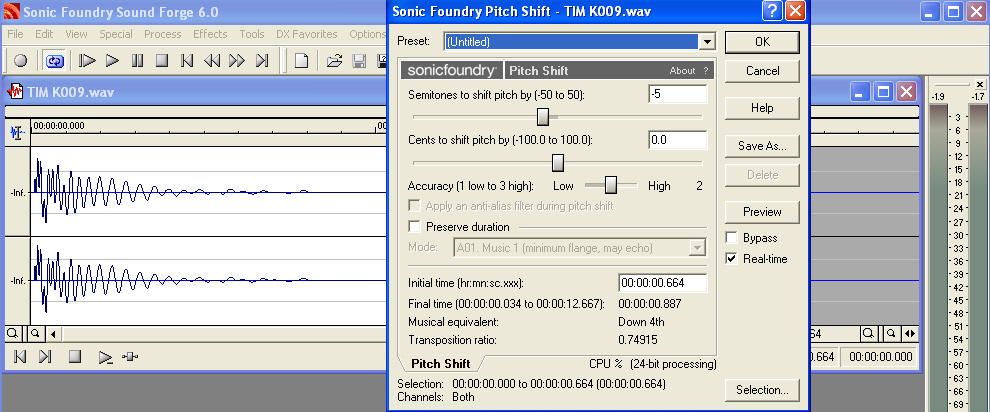Open the Tools menu
The height and width of the screenshot is (412, 990).
252,34
